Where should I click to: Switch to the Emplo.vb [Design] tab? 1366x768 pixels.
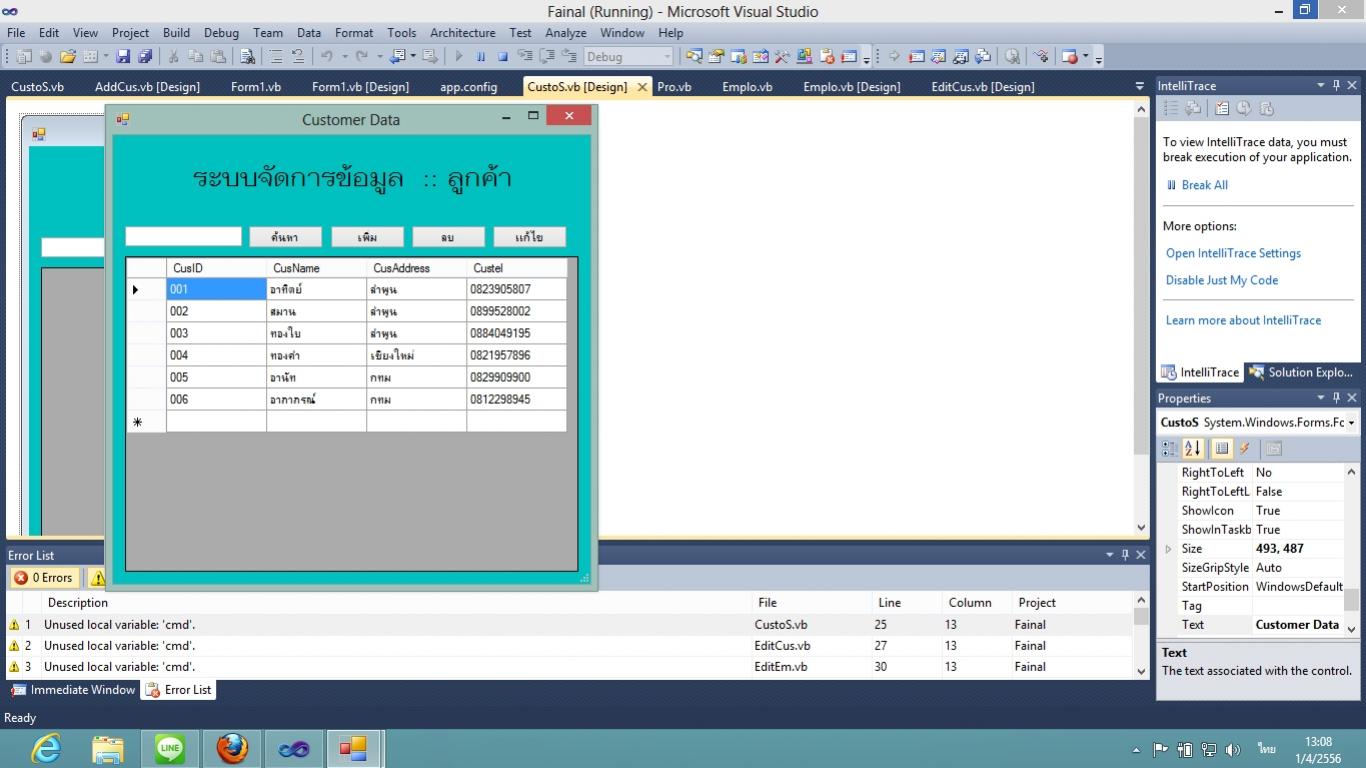851,87
